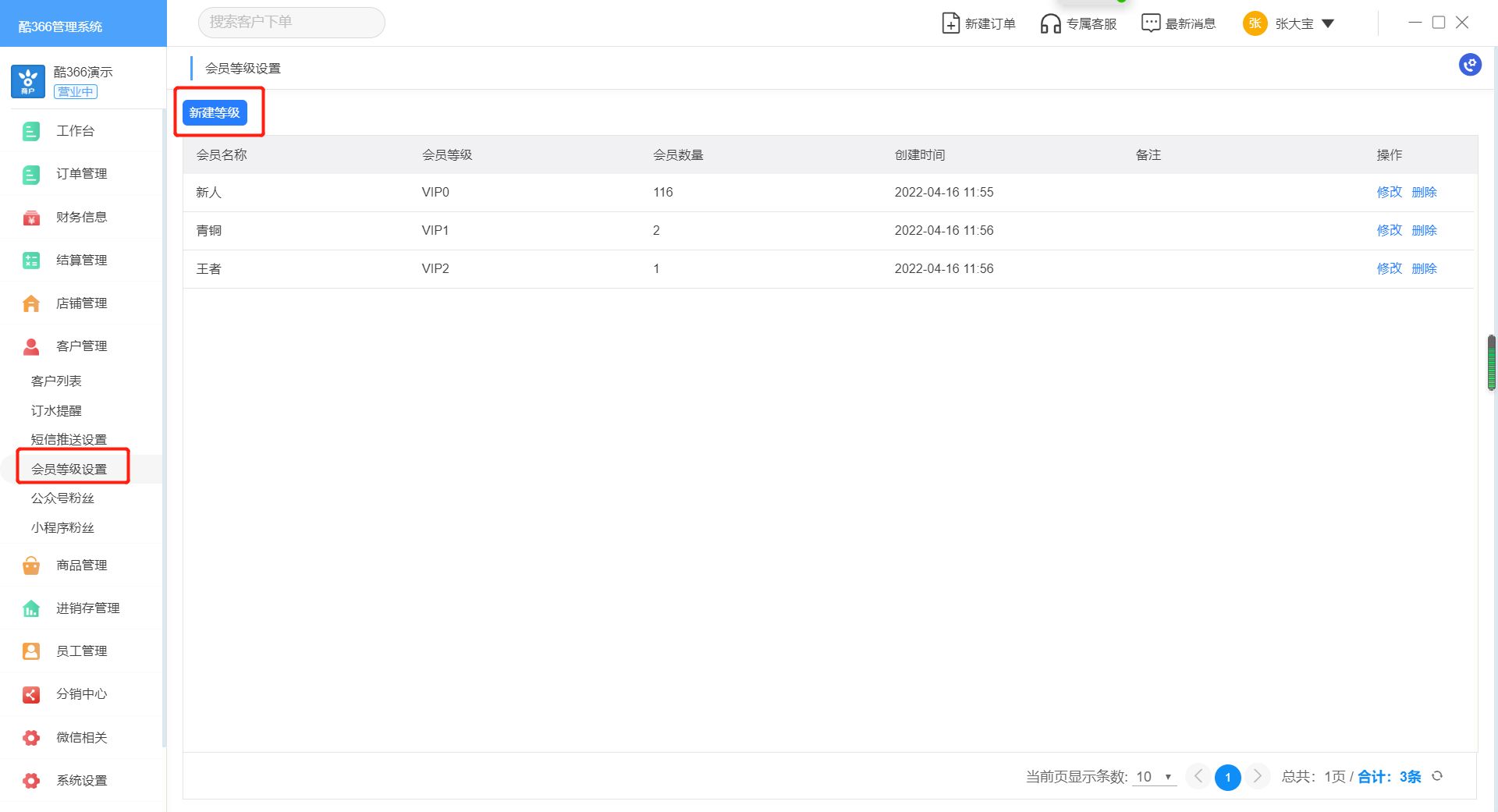Screen dimensions: 1498x812
Task: Open 财务信息 finance icon in sidebar
Action: 31,218
